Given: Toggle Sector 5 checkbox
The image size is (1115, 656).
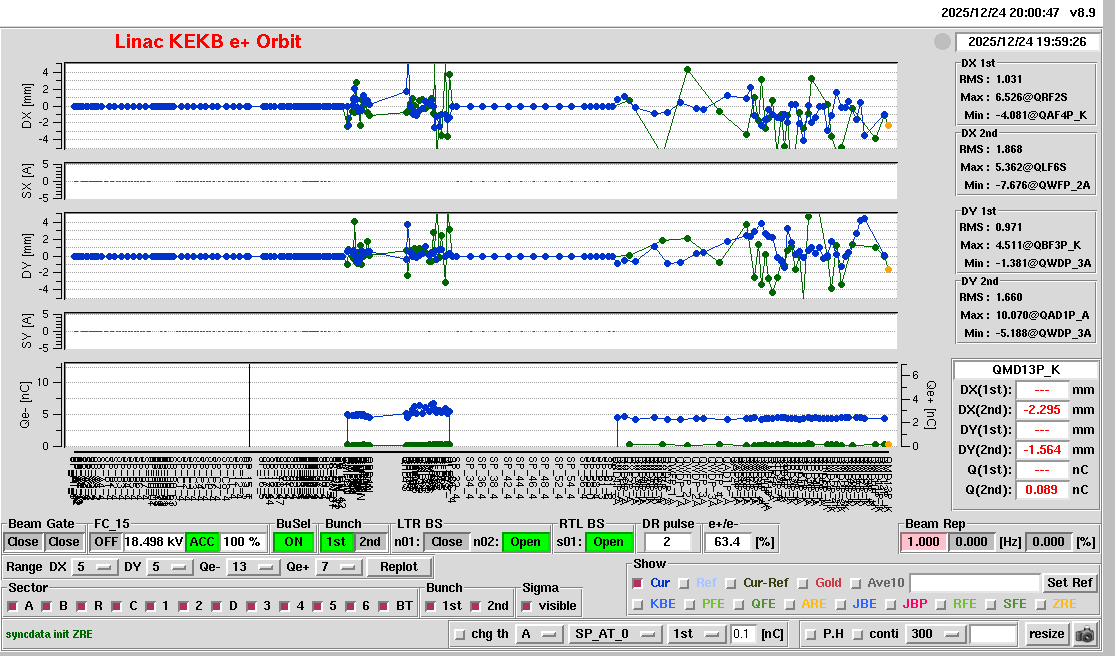Looking at the screenshot, I should [317, 606].
